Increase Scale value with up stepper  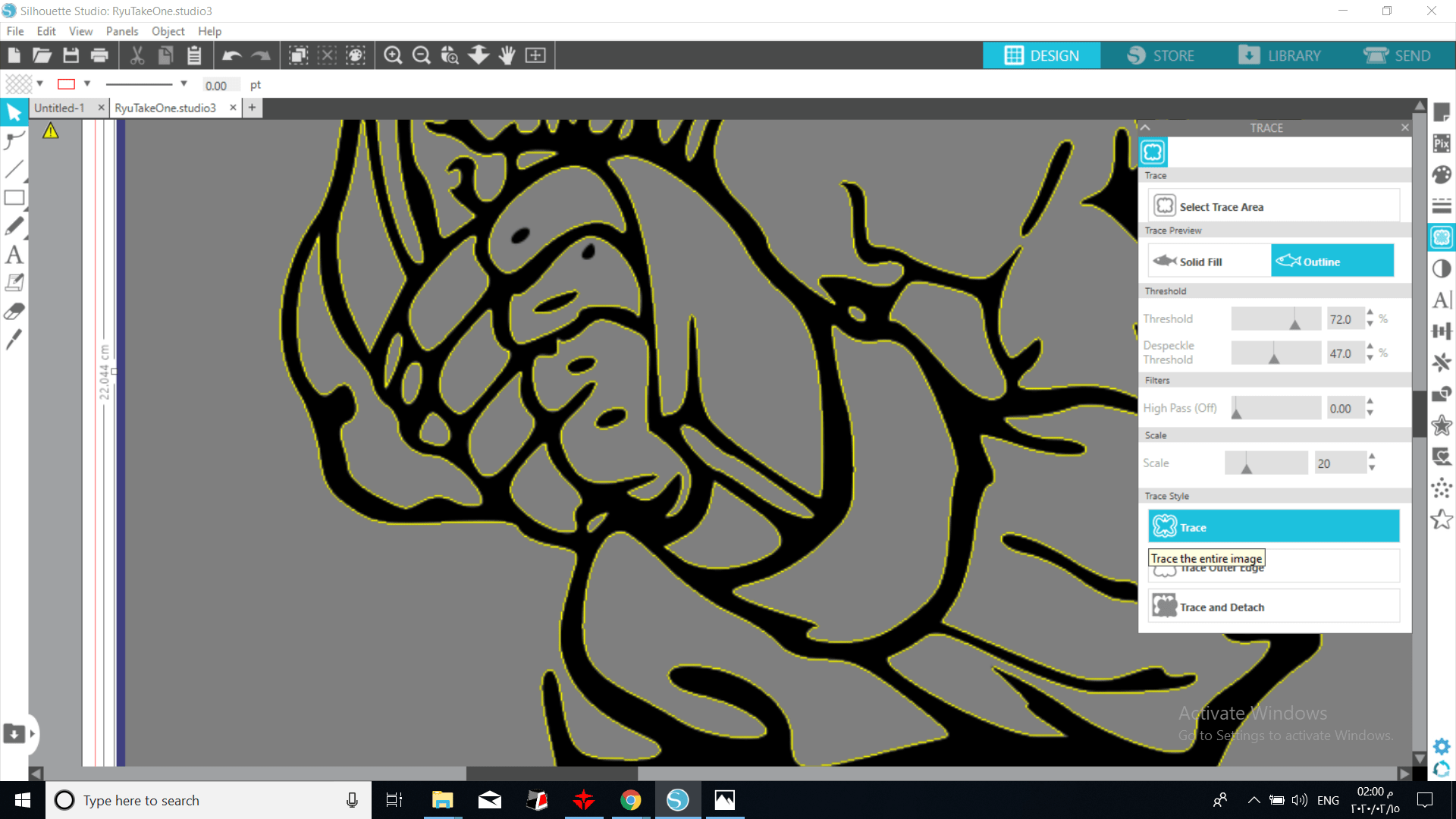[1372, 457]
